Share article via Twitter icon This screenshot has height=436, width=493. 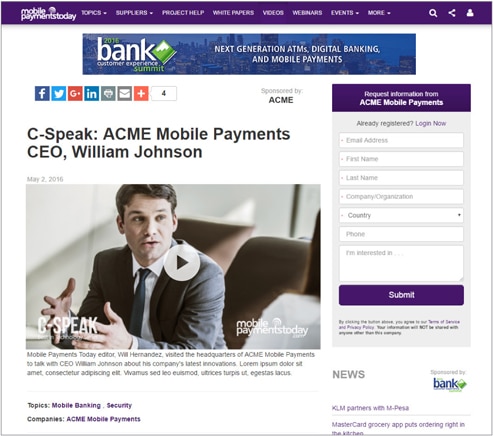(59, 94)
